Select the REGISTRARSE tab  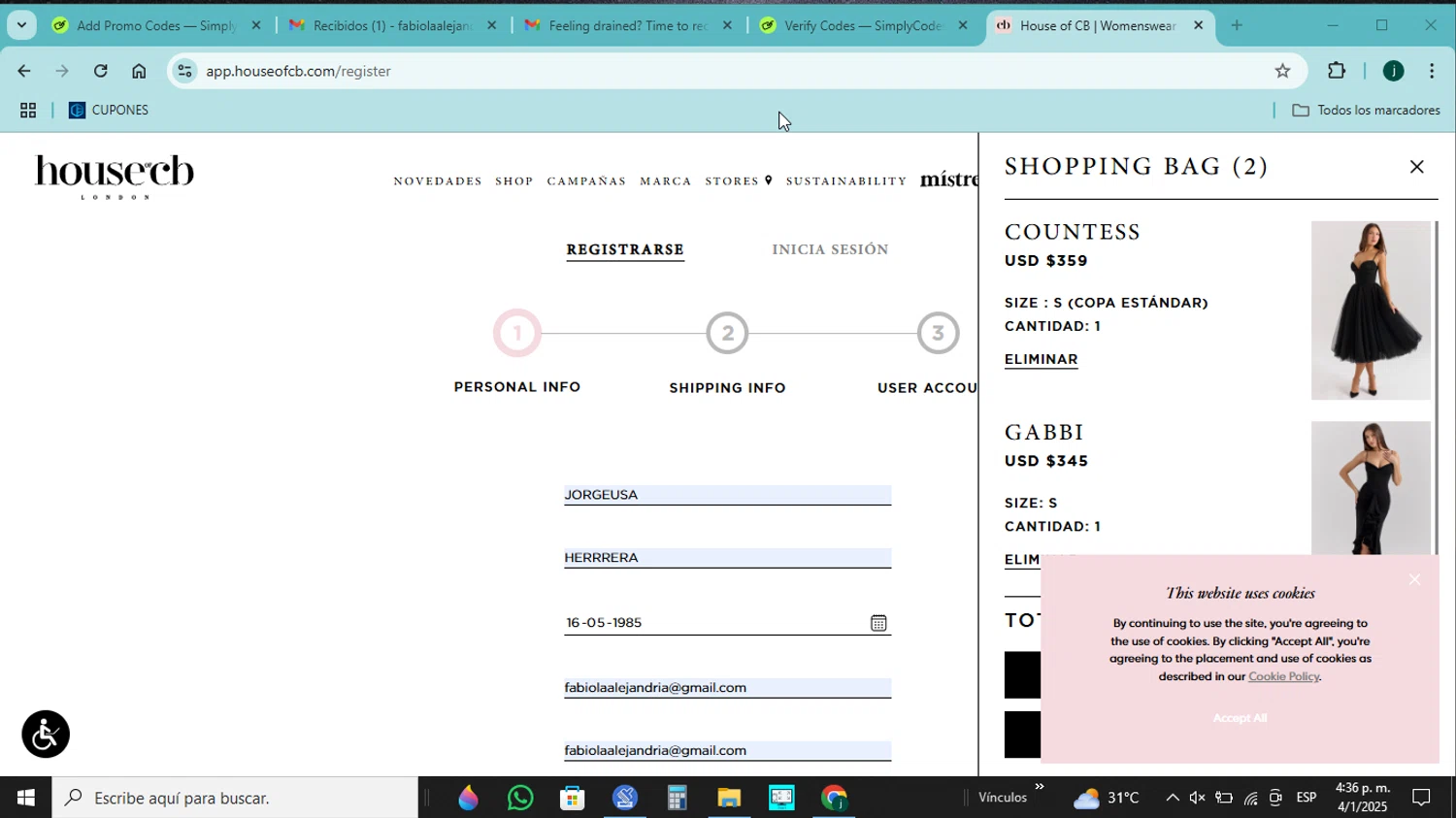[625, 249]
